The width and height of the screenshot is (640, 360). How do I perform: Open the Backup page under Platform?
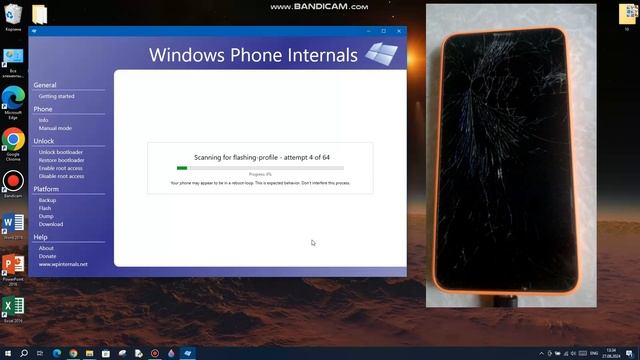click(x=47, y=200)
